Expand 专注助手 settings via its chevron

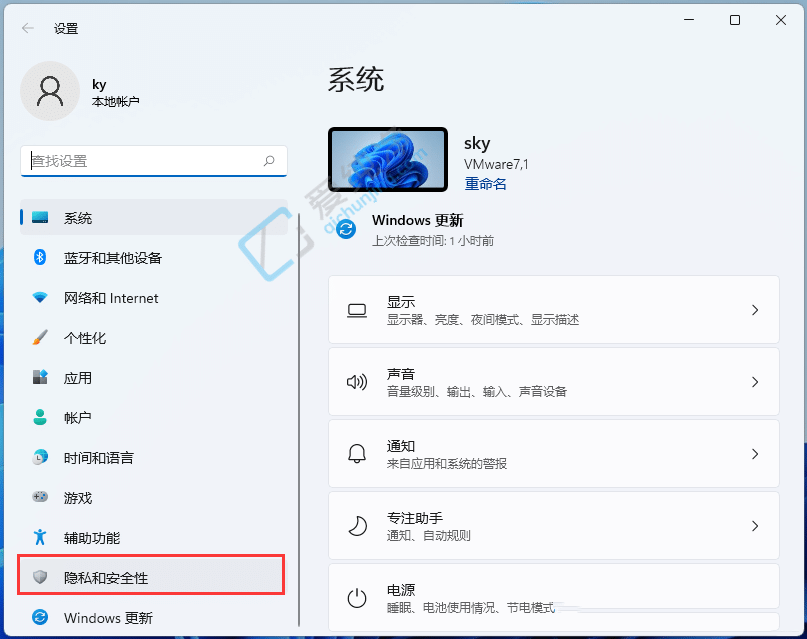point(755,526)
